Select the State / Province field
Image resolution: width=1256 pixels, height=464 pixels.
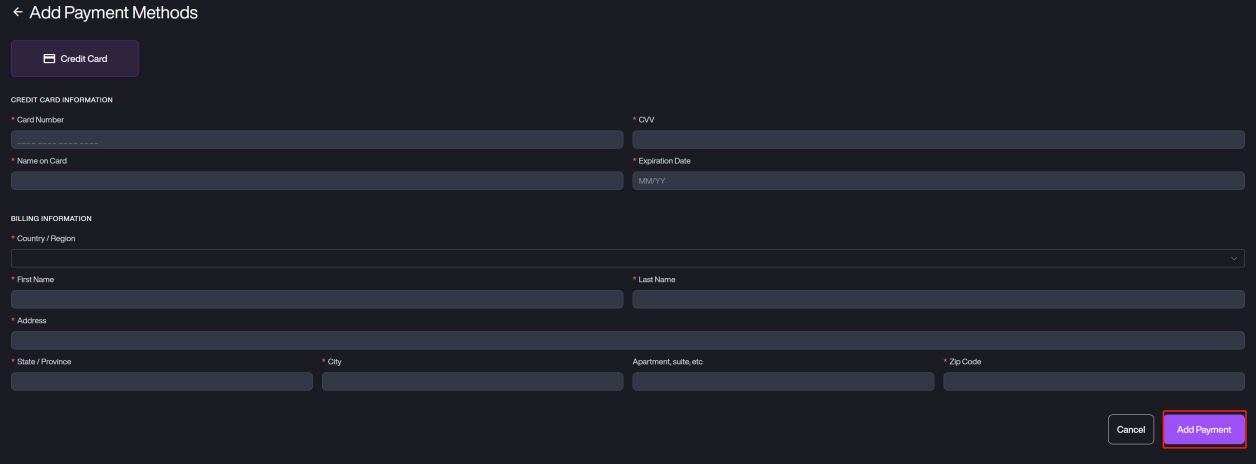pos(162,381)
